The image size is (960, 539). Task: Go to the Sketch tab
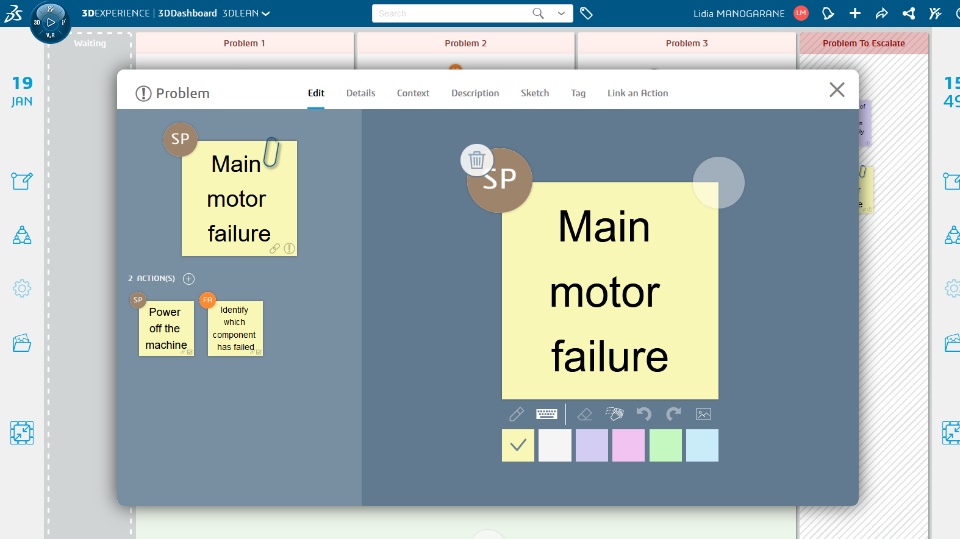click(534, 93)
